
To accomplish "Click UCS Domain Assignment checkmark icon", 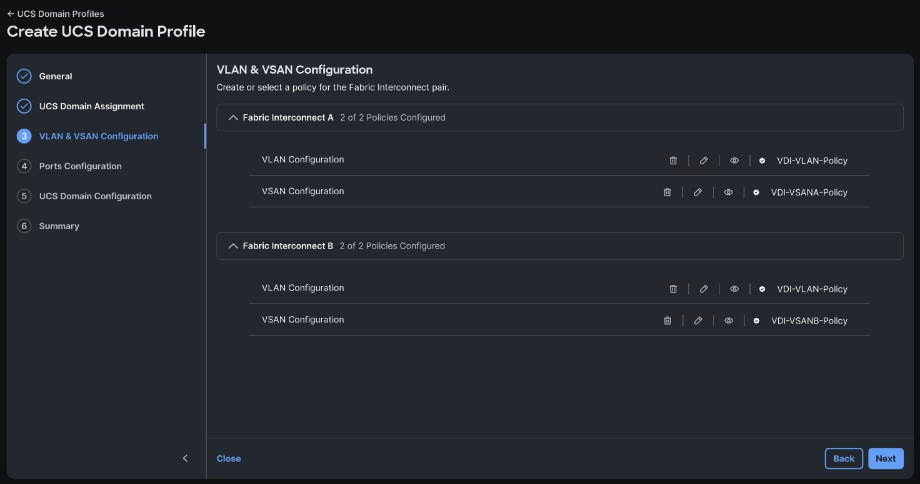I will coord(24,106).
